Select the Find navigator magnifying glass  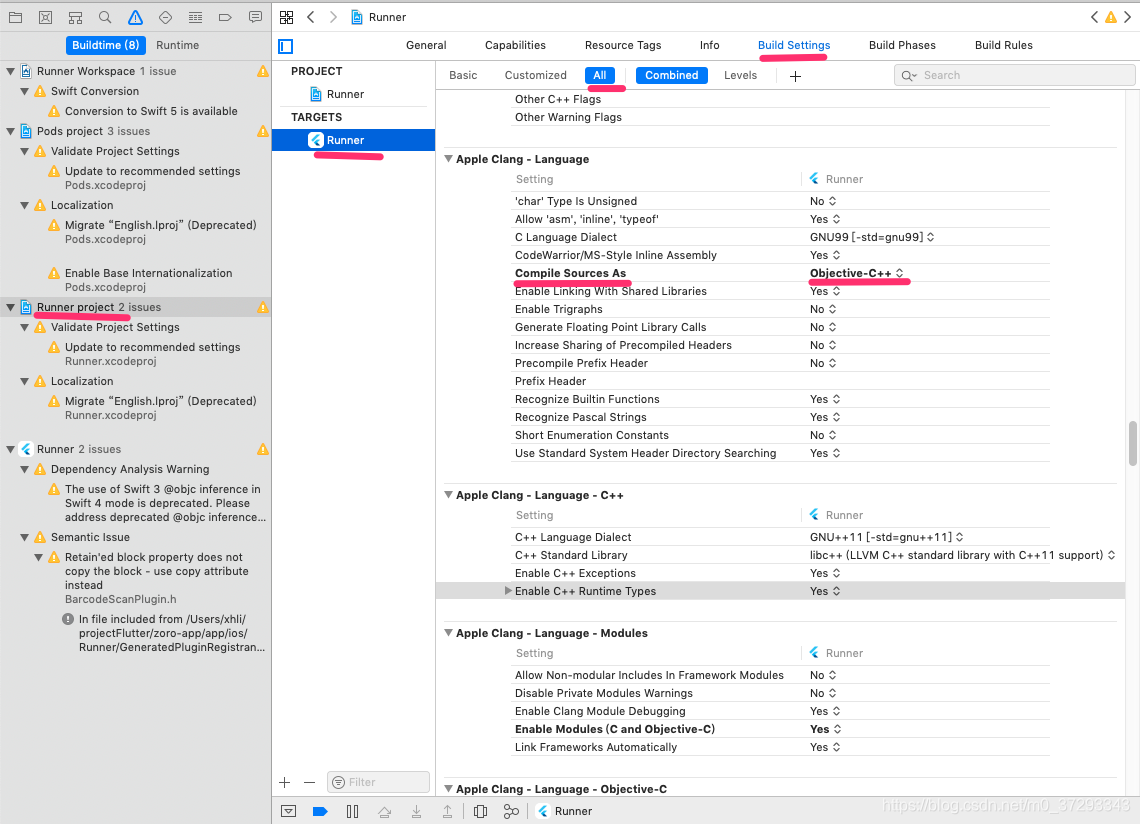(105, 17)
